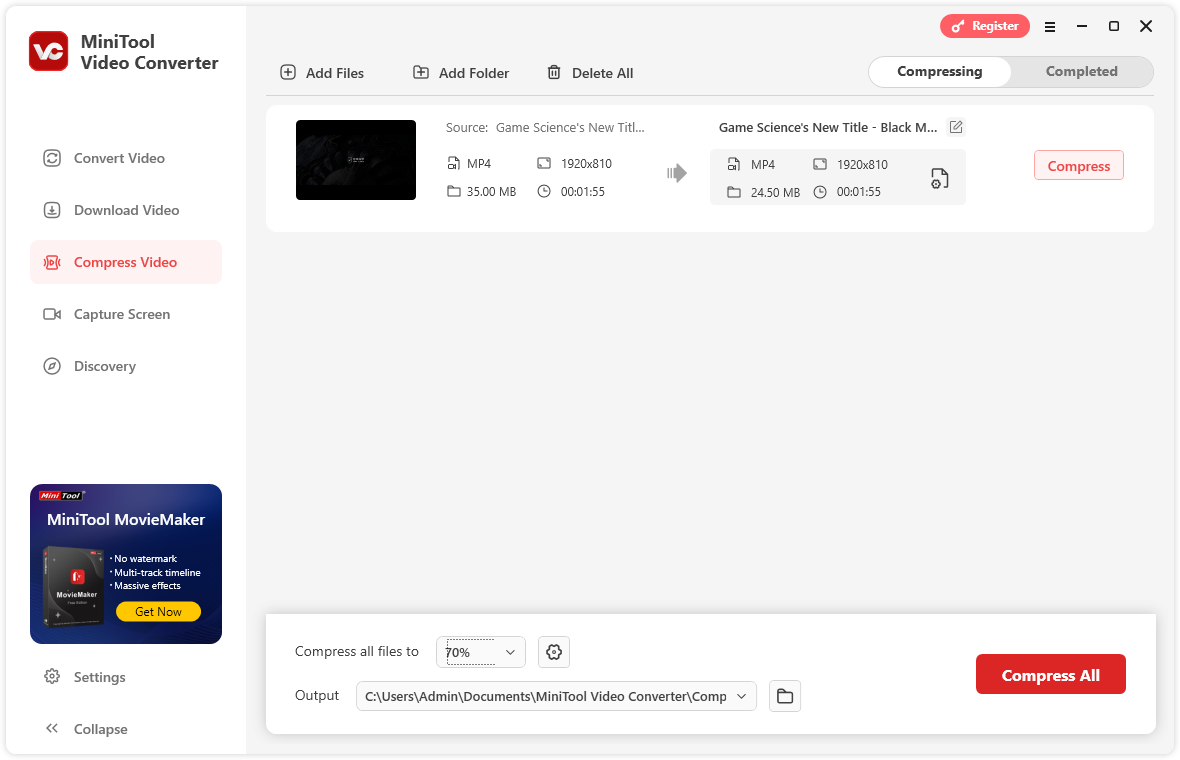Screen dimensions: 1180x760
Task: Open output file settings gear icon
Action: 939,178
